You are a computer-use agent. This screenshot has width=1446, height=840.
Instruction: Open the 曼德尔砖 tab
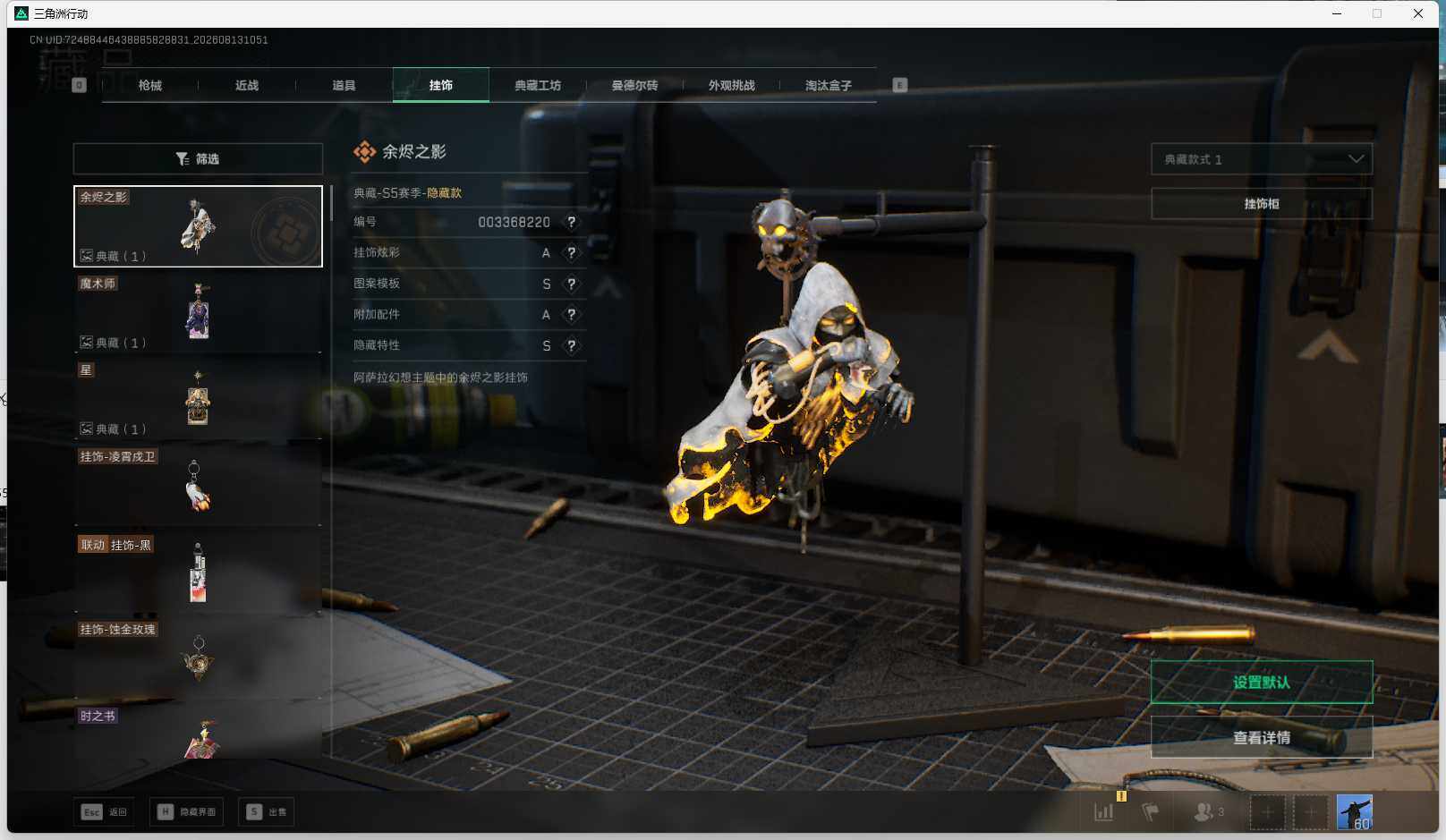[634, 85]
